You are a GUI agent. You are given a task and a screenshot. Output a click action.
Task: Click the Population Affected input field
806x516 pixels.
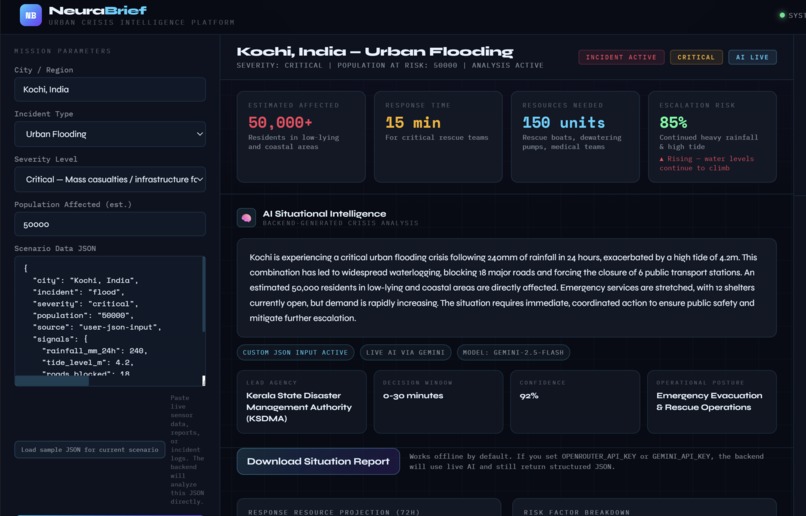[x=110, y=225]
